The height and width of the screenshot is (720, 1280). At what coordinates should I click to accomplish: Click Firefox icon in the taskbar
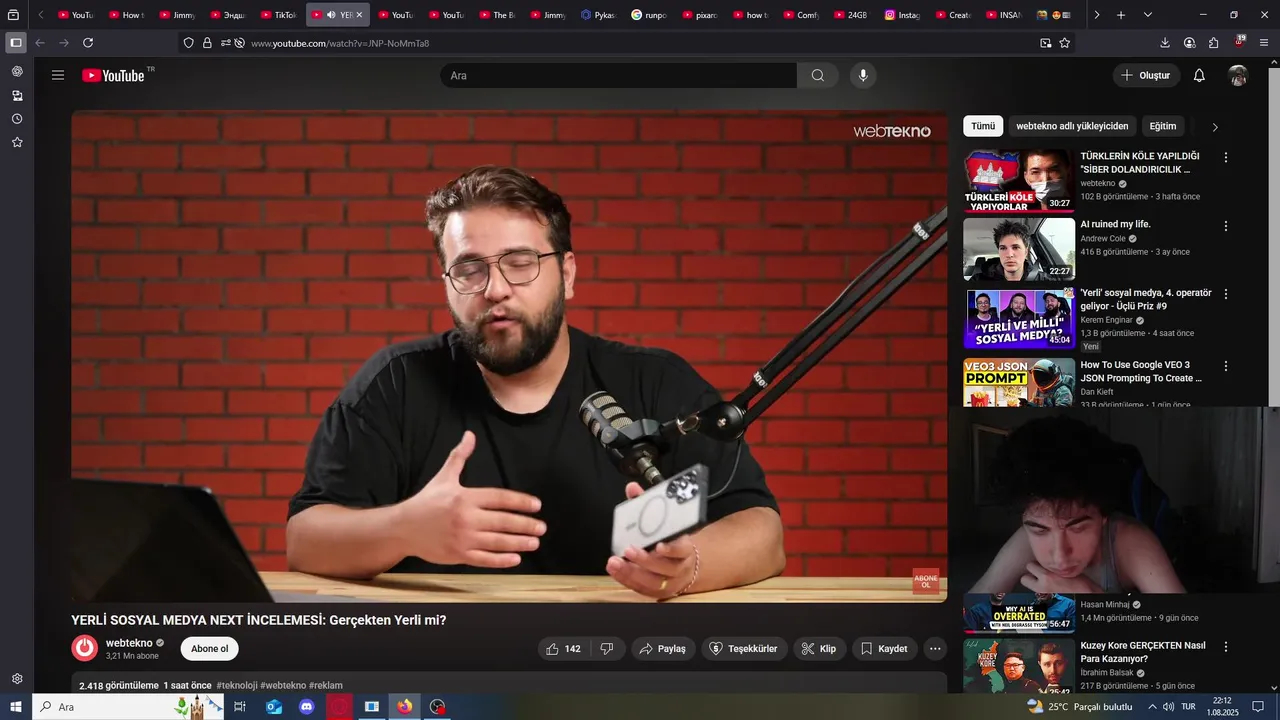(404, 706)
